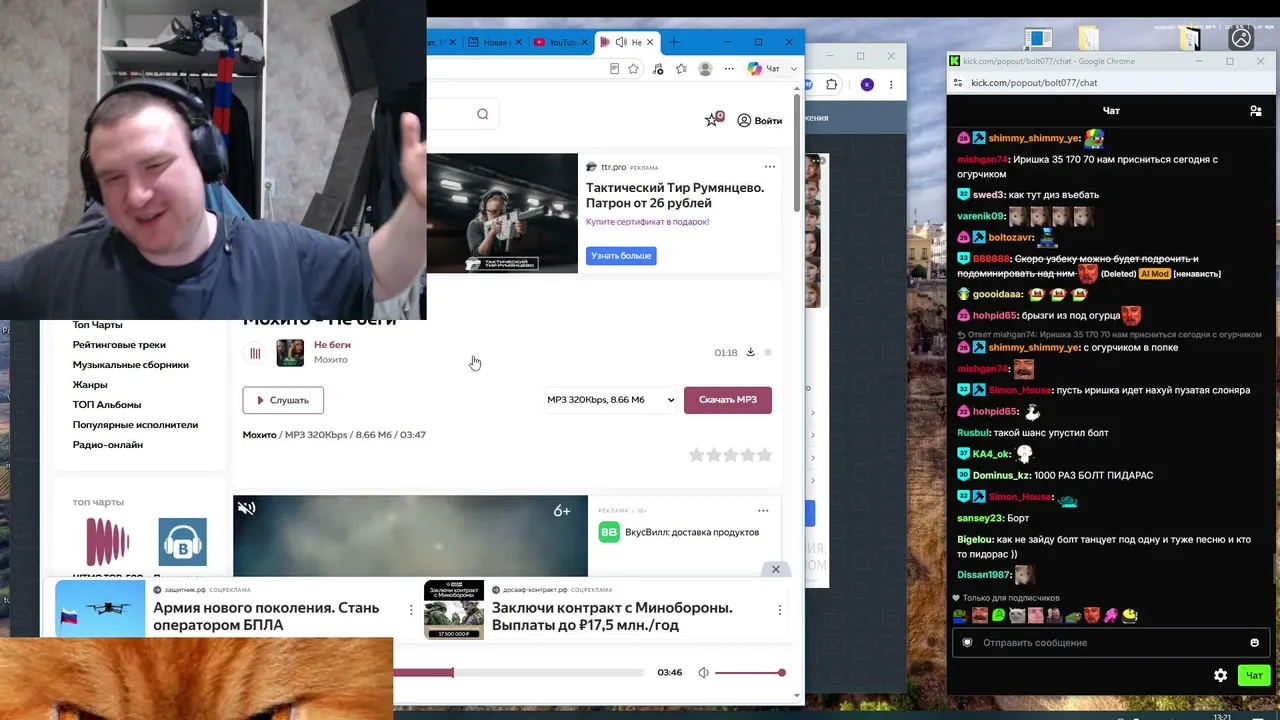Viewport: 1280px width, 720px height.
Task: Send the message with the green Чат button
Action: tap(1254, 676)
